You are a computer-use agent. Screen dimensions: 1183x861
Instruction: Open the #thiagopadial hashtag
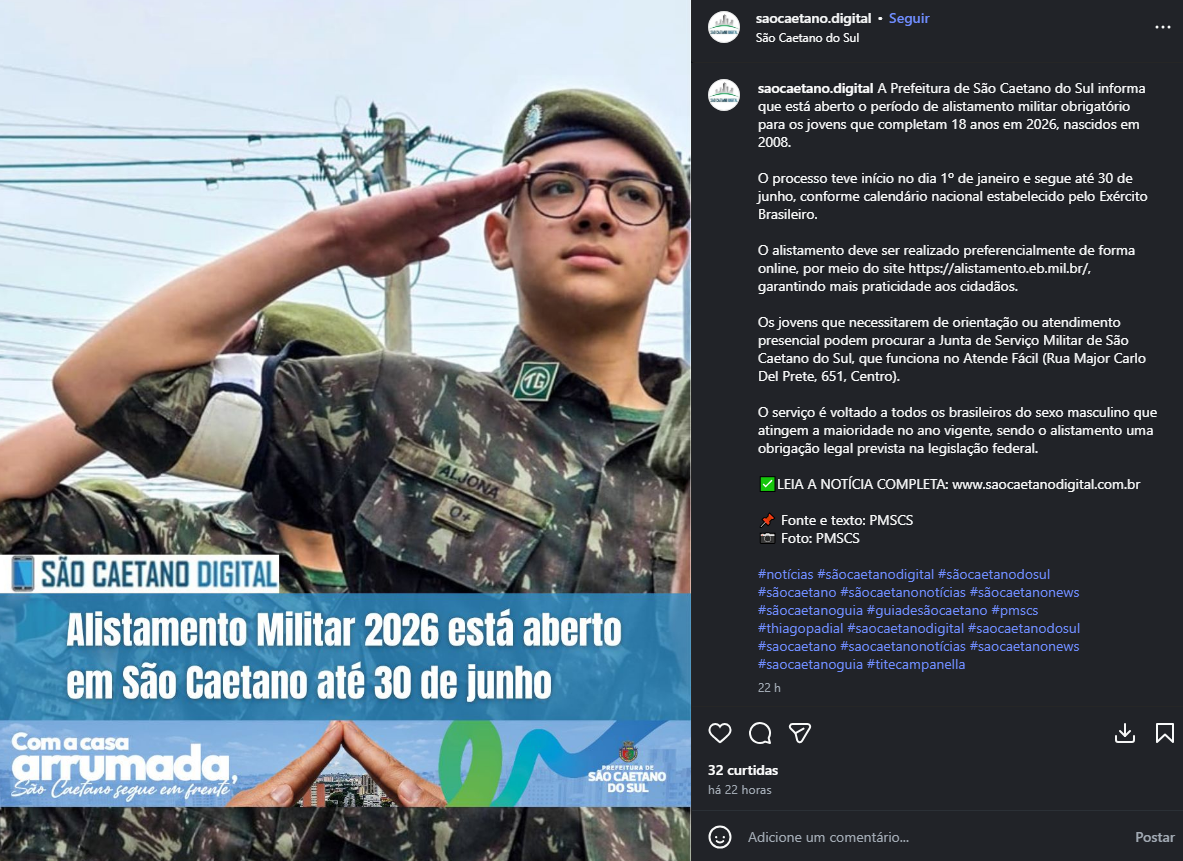pyautogui.click(x=800, y=629)
